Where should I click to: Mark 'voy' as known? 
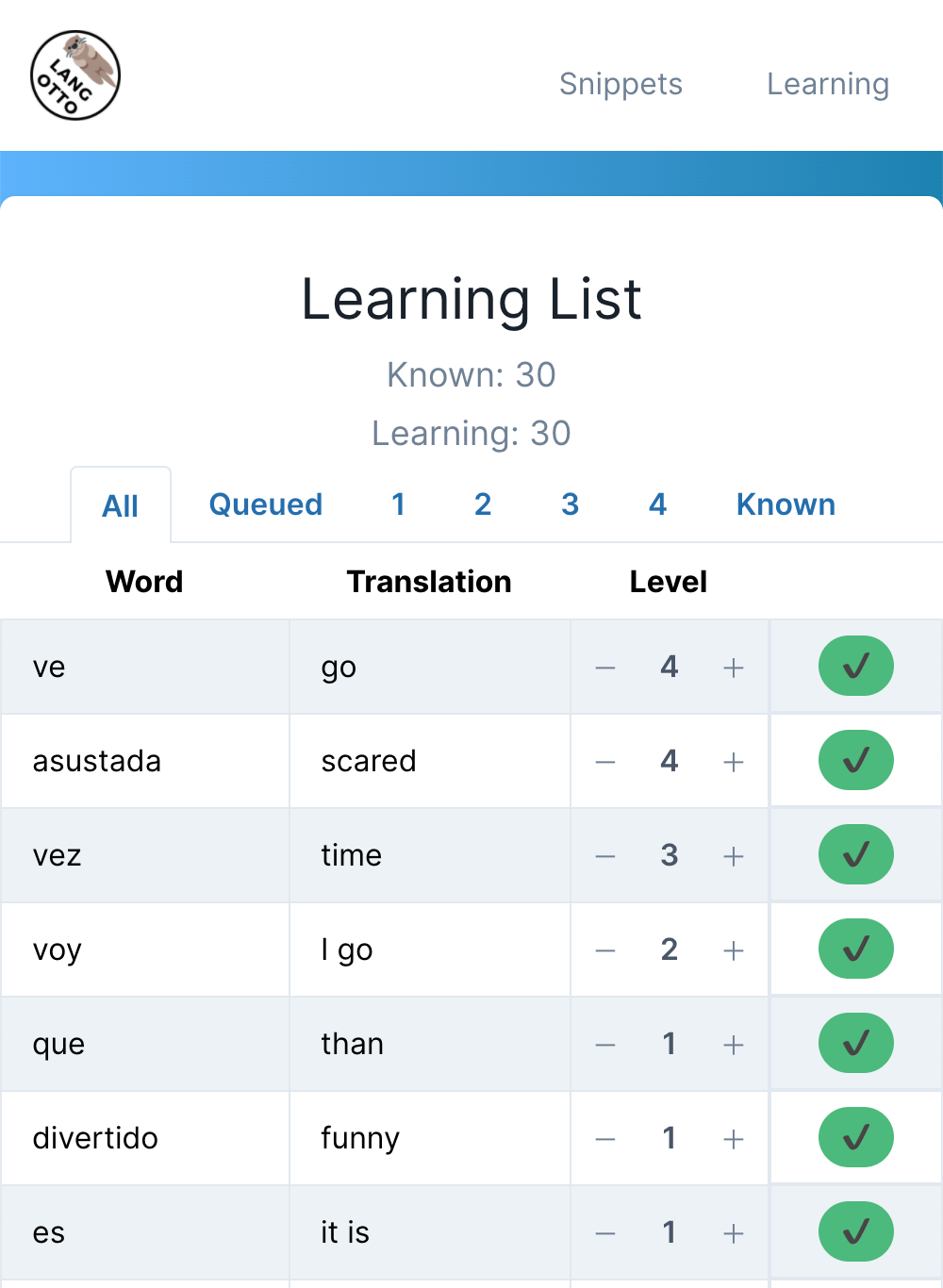click(855, 949)
